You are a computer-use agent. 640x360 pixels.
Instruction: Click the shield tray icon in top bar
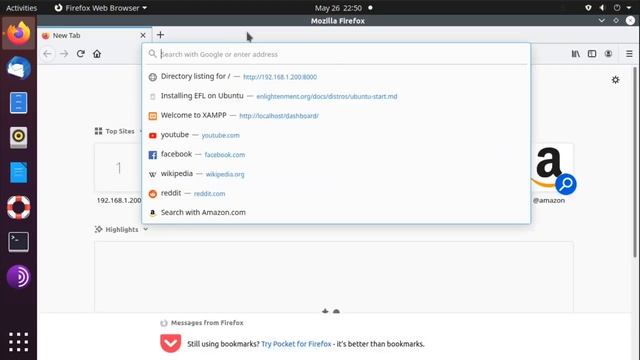click(x=588, y=8)
